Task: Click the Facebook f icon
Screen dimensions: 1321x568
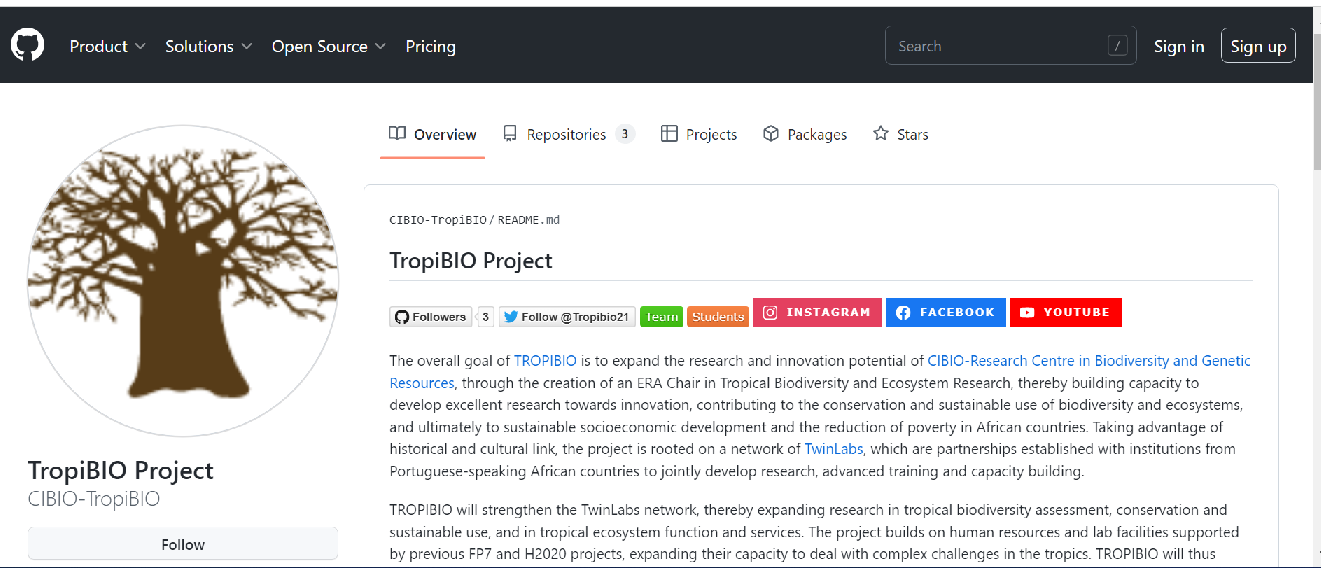Action: tap(903, 313)
